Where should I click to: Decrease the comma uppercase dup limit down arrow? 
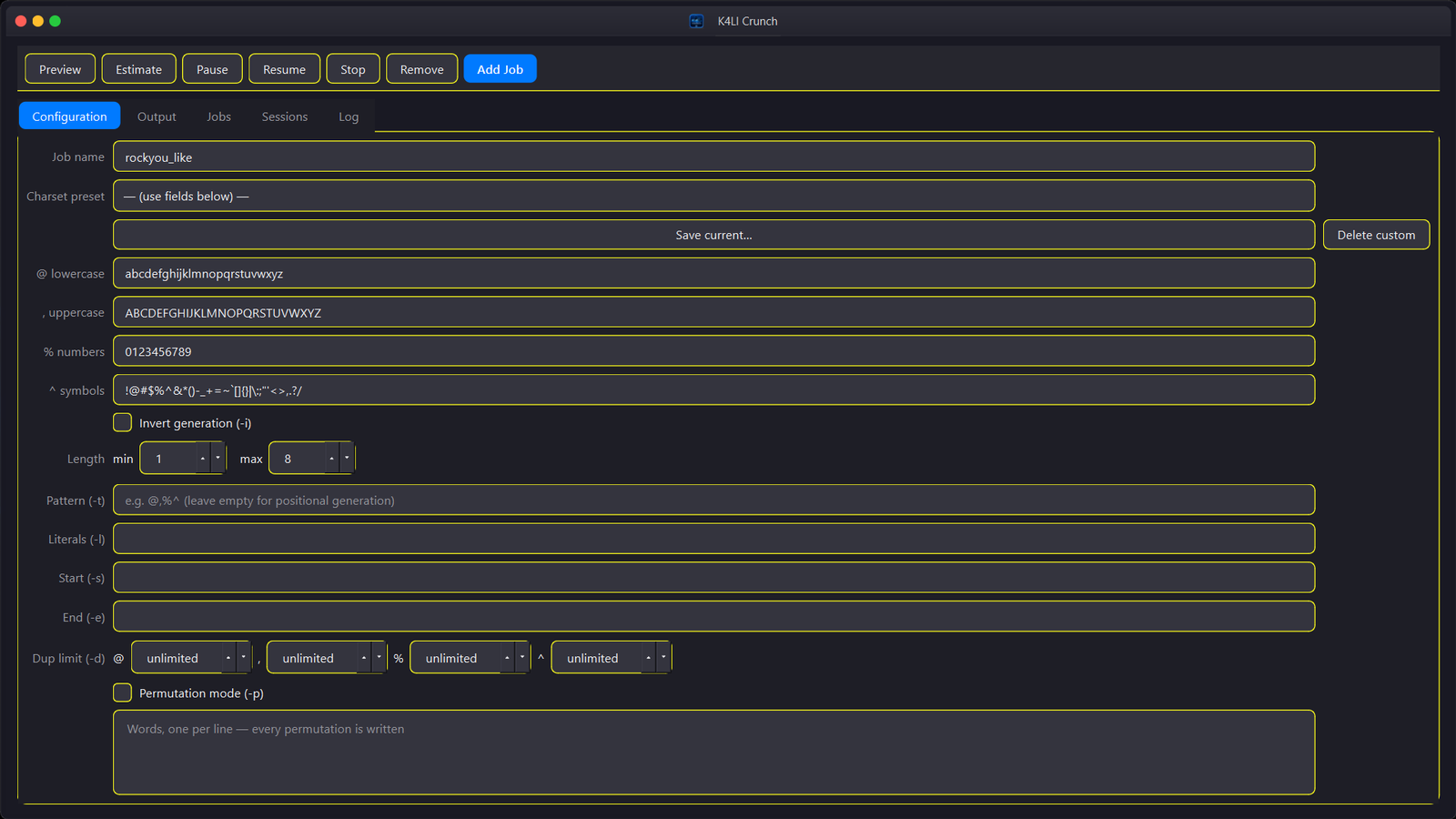coord(379,658)
